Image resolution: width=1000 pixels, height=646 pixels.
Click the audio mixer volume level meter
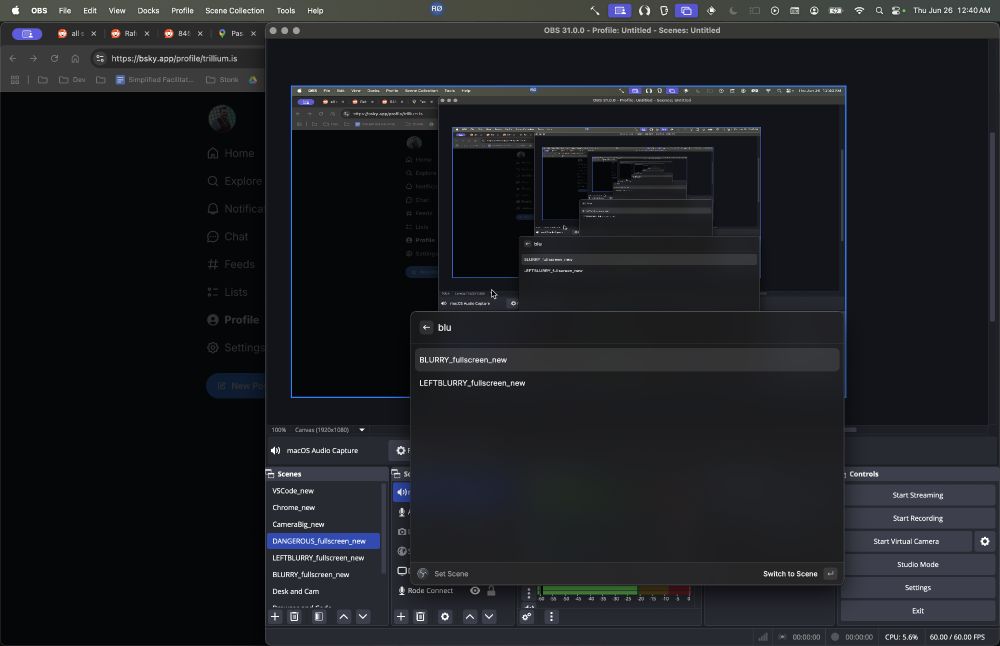click(x=615, y=591)
